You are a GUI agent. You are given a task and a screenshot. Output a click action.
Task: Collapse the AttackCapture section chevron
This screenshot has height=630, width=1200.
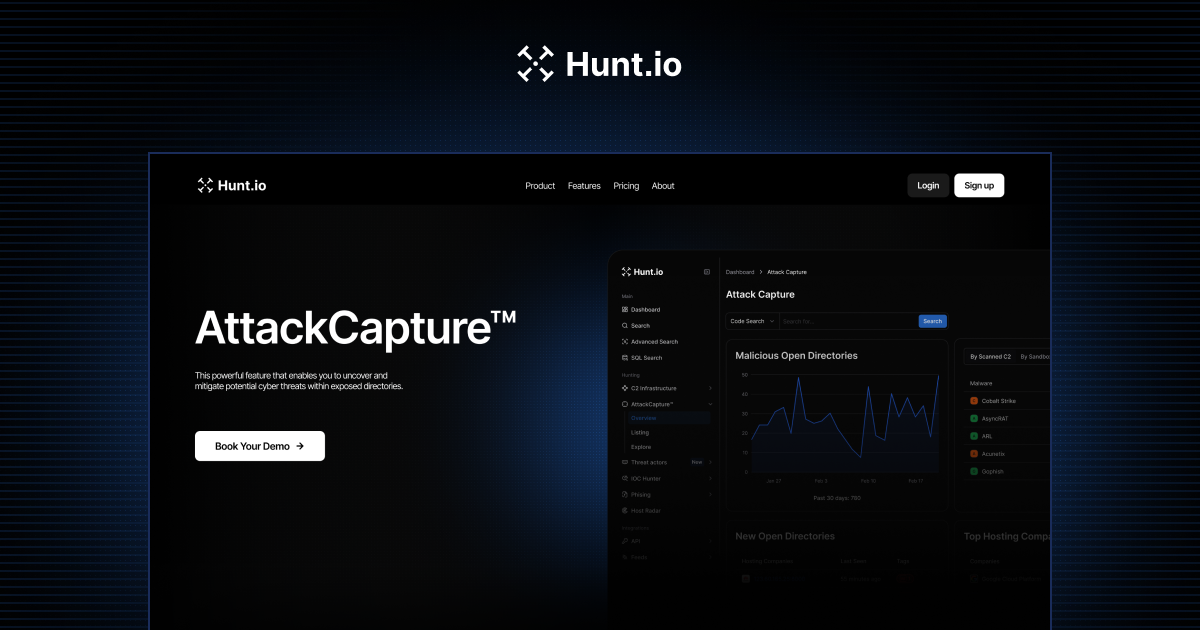pos(710,404)
